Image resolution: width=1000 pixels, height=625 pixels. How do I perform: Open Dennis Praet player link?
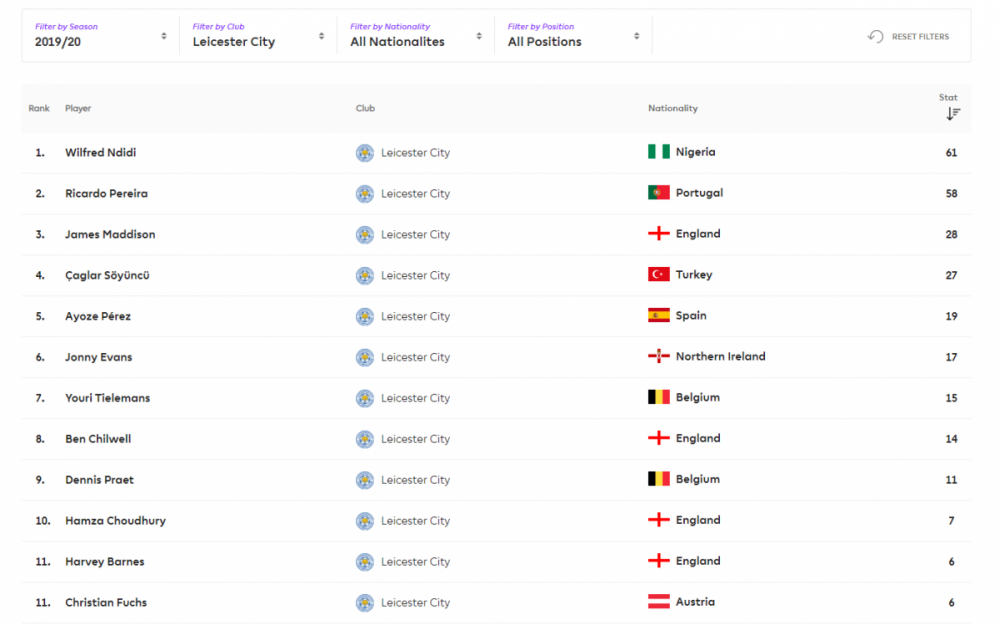pos(99,480)
